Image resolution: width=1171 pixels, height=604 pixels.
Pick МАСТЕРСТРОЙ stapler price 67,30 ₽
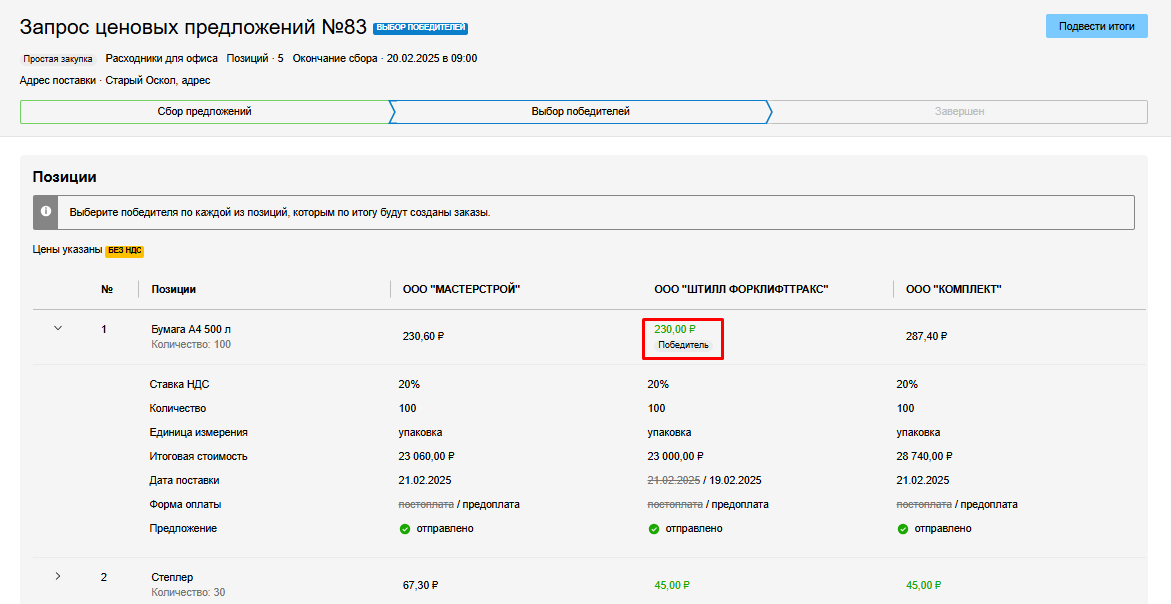(420, 585)
